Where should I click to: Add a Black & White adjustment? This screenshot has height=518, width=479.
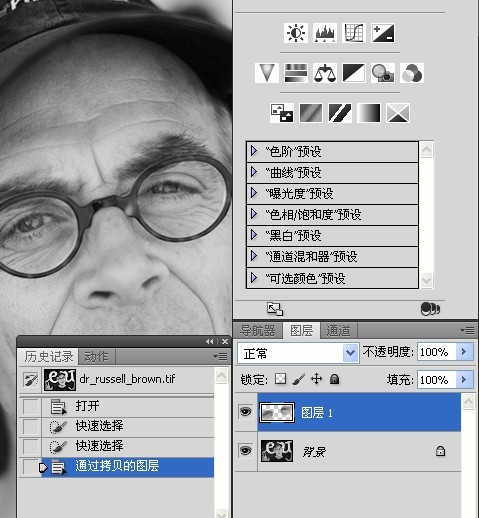[354, 73]
